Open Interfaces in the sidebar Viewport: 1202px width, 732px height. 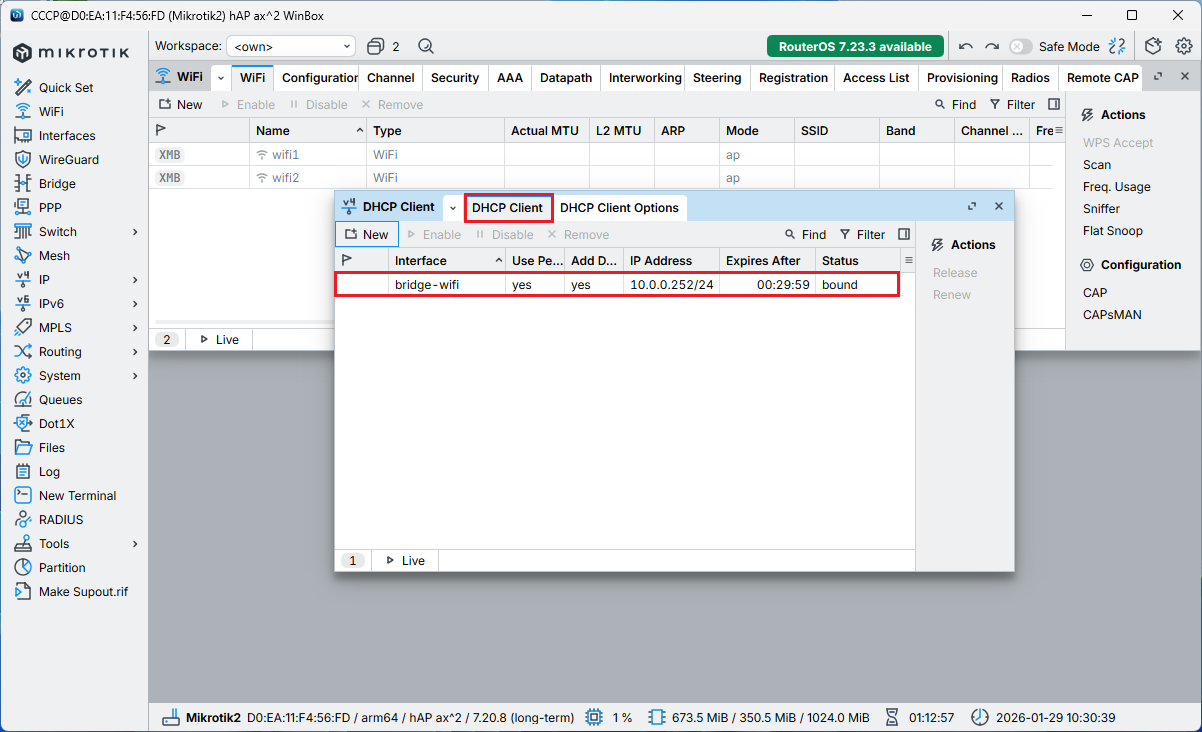[x=67, y=136]
